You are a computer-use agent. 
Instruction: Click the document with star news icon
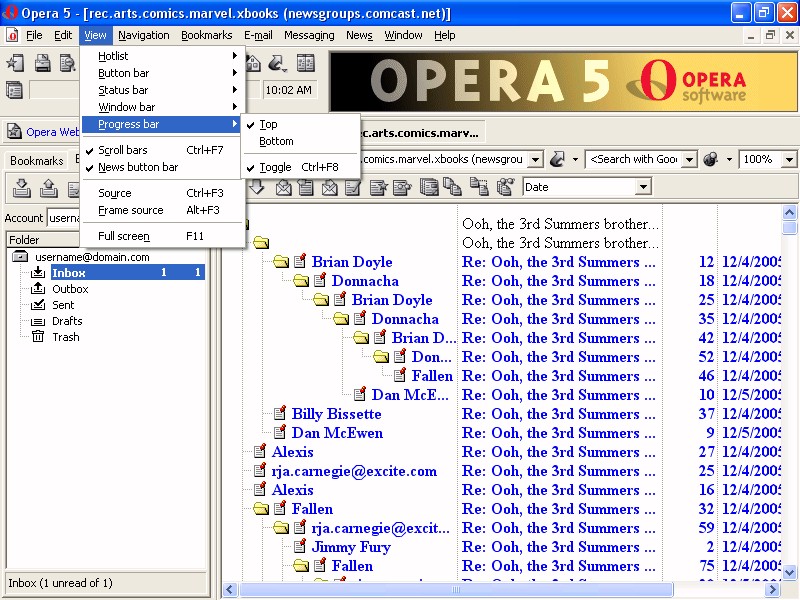[x=378, y=187]
